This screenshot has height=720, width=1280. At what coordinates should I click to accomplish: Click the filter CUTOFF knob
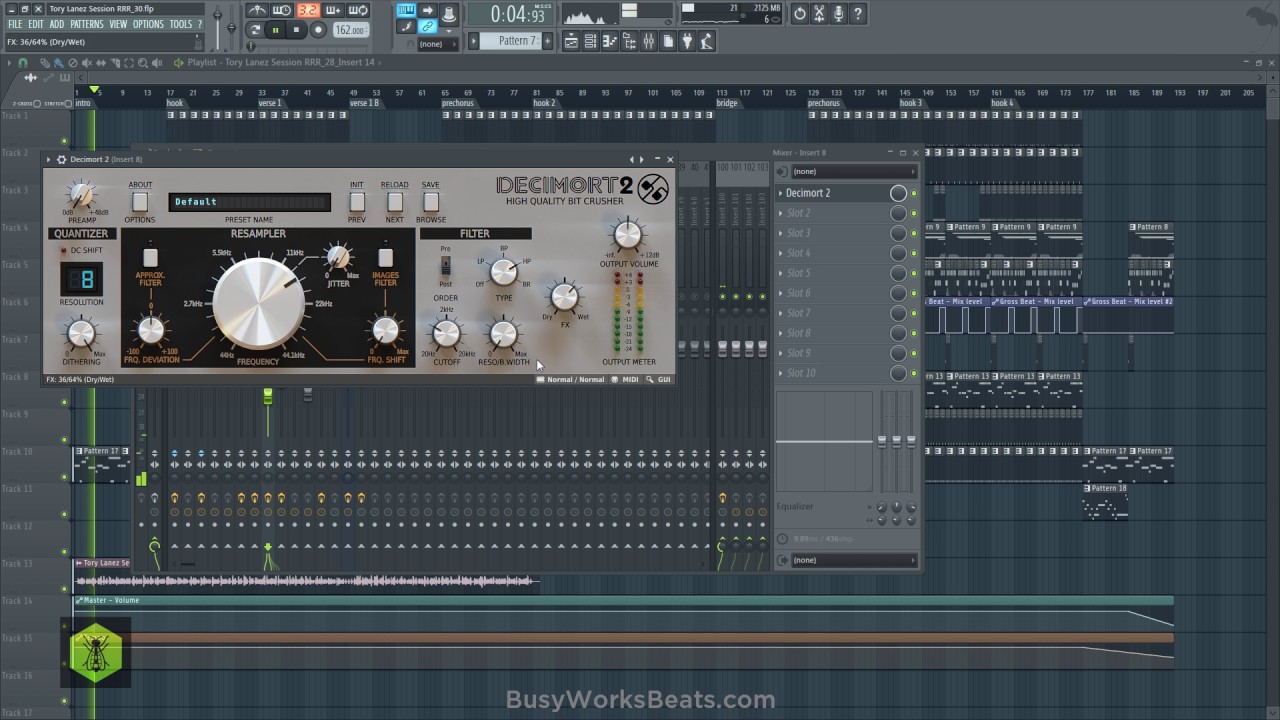(446, 334)
